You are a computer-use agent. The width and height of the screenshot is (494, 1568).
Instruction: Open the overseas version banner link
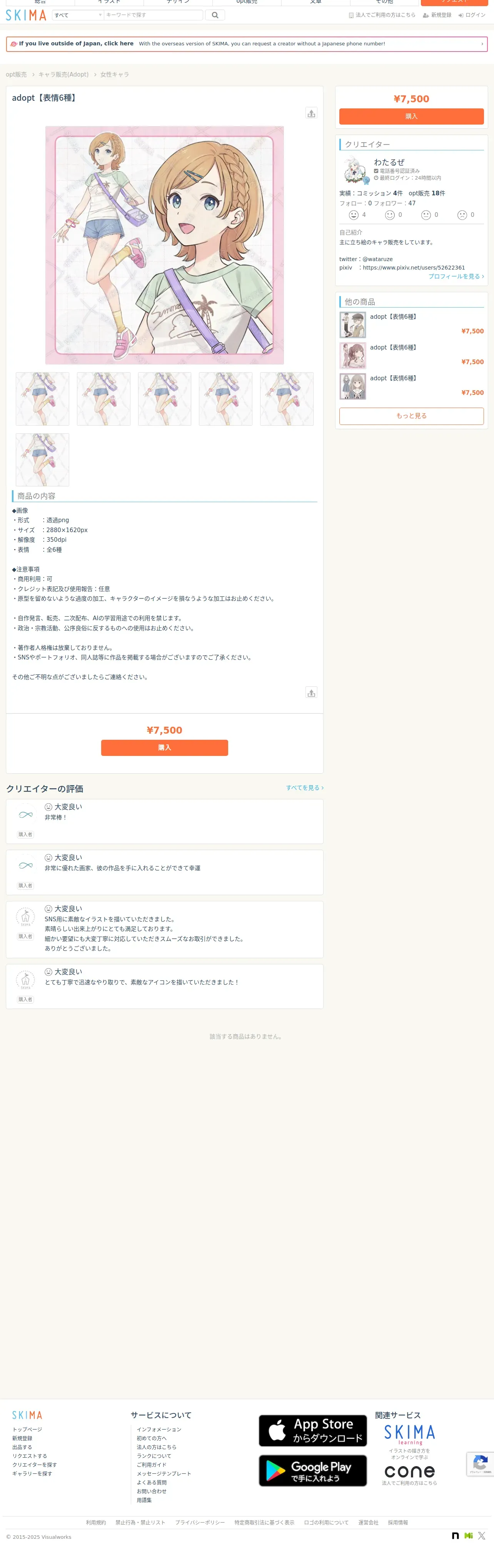(247, 44)
